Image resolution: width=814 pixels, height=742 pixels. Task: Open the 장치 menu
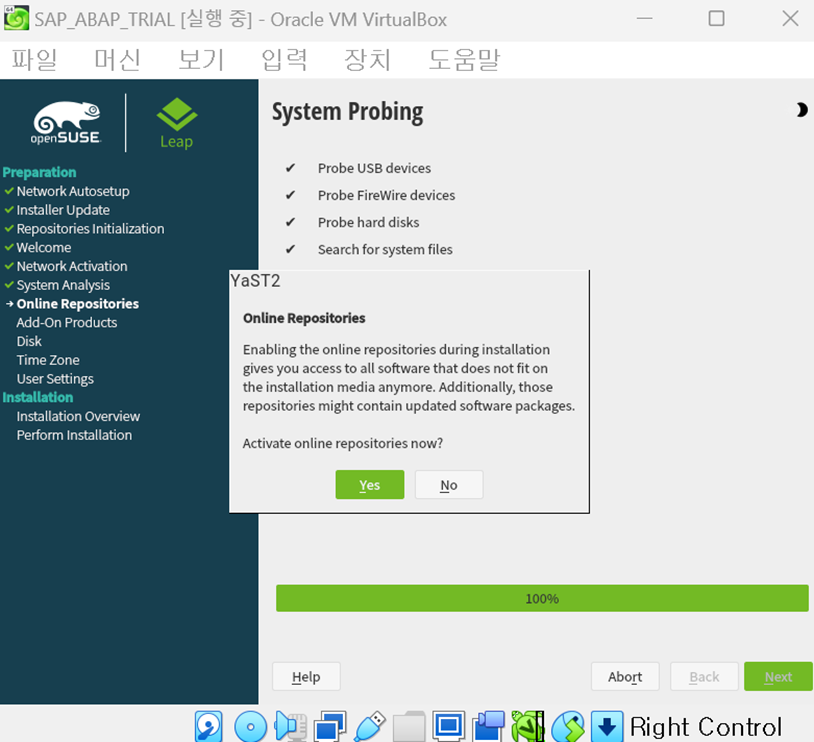tap(368, 59)
